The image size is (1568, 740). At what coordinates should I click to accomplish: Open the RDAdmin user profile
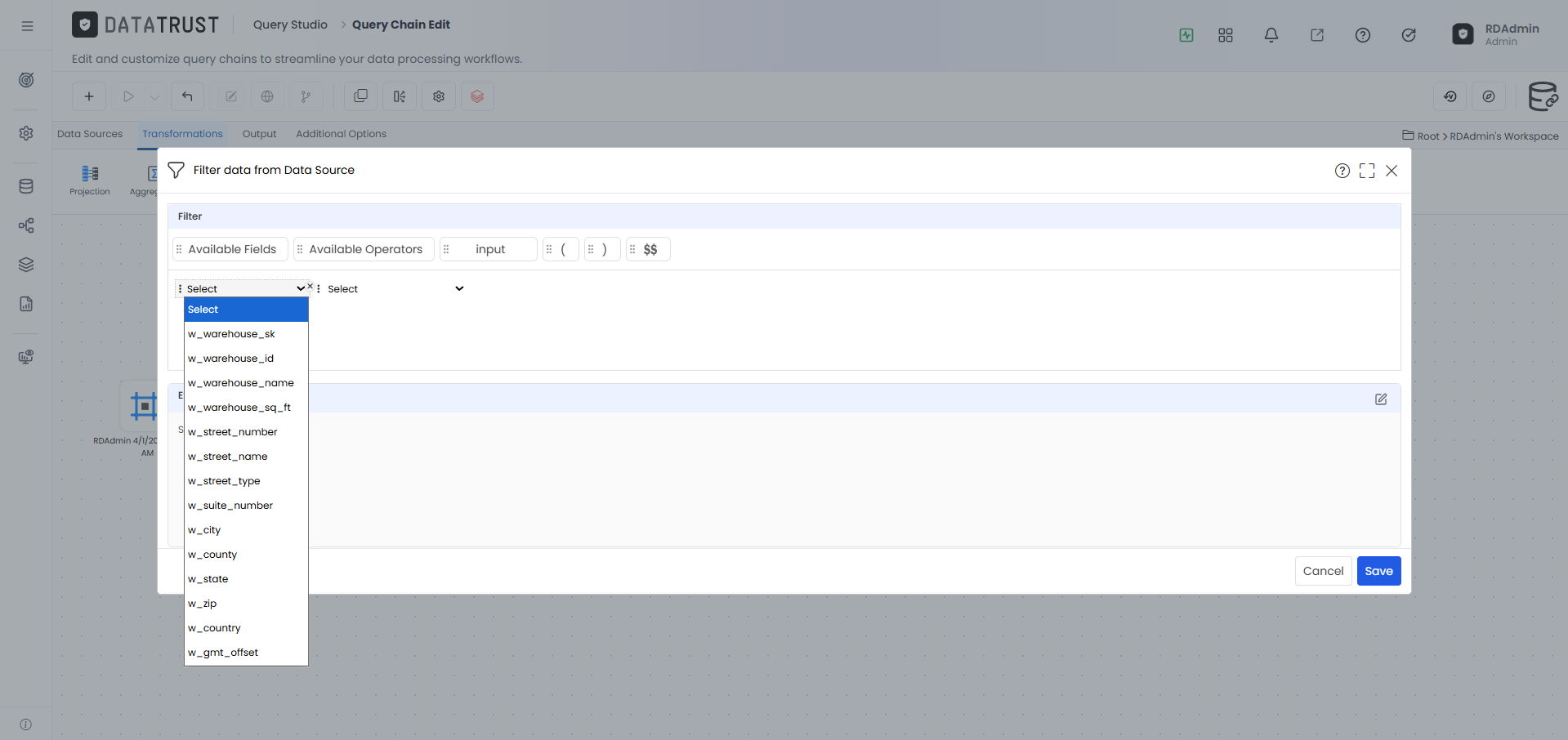point(1496,34)
